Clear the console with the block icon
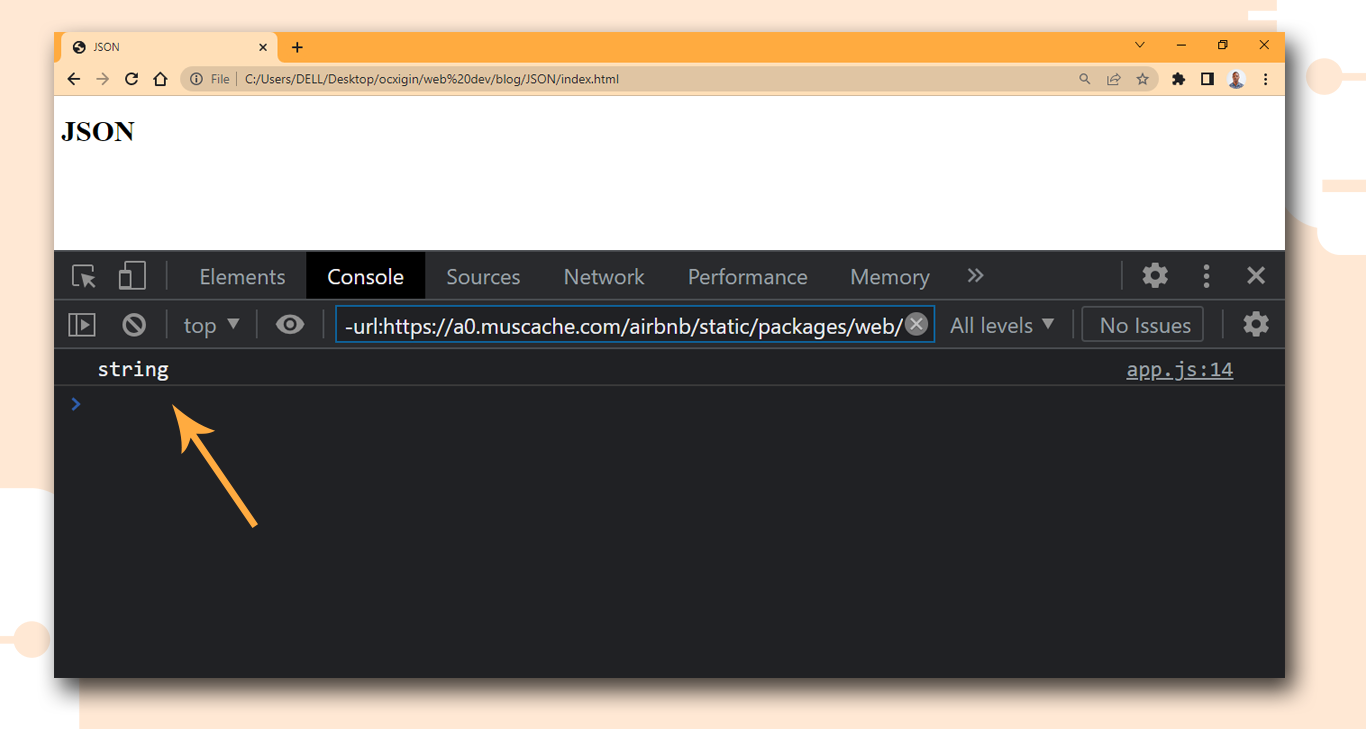Viewport: 1366px width, 729px height. coord(134,325)
